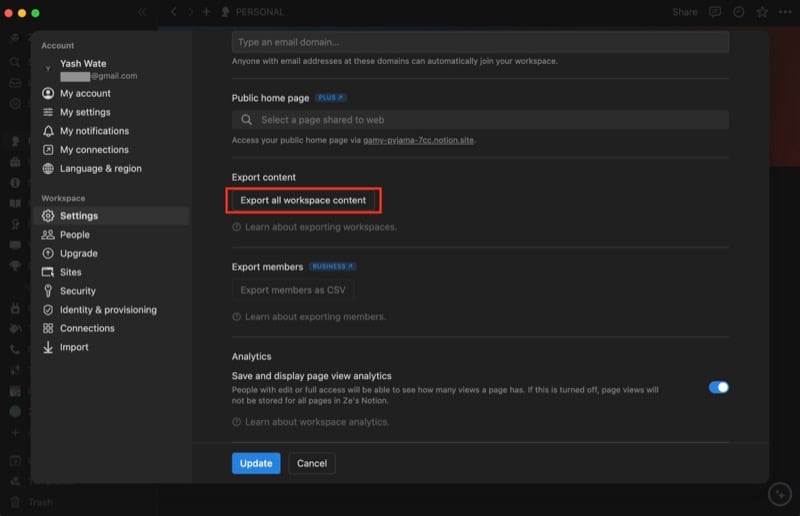Click the Upgrade arrow circle icon
The width and height of the screenshot is (800, 516).
[x=48, y=254]
